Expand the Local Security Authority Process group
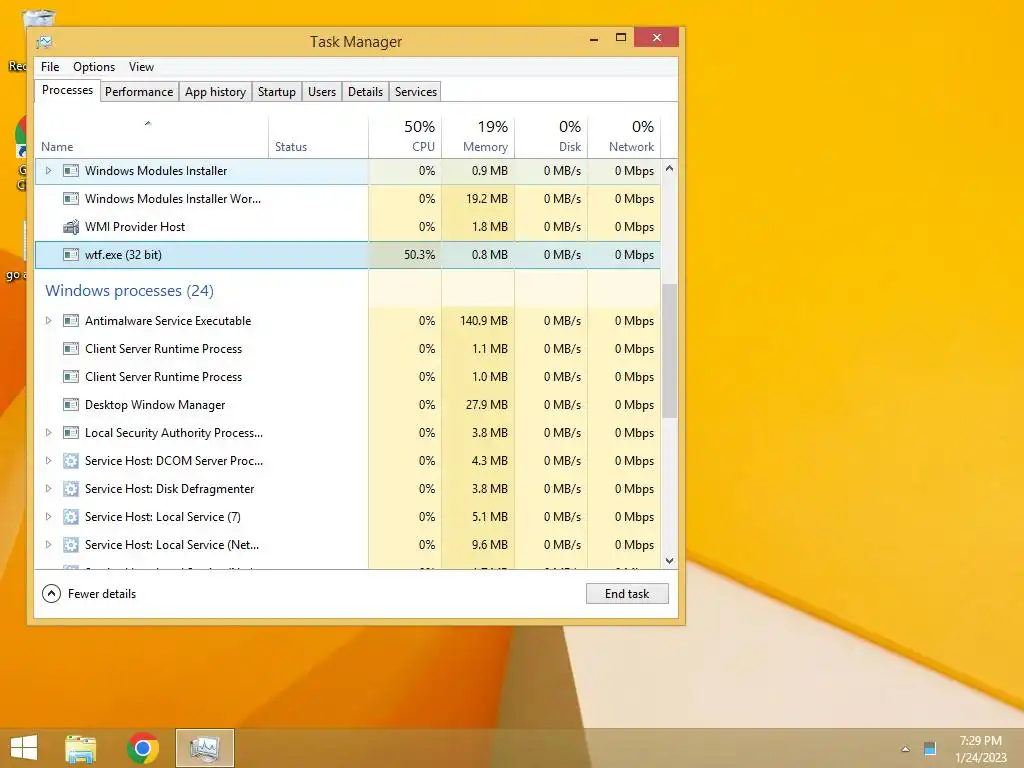 (48, 433)
